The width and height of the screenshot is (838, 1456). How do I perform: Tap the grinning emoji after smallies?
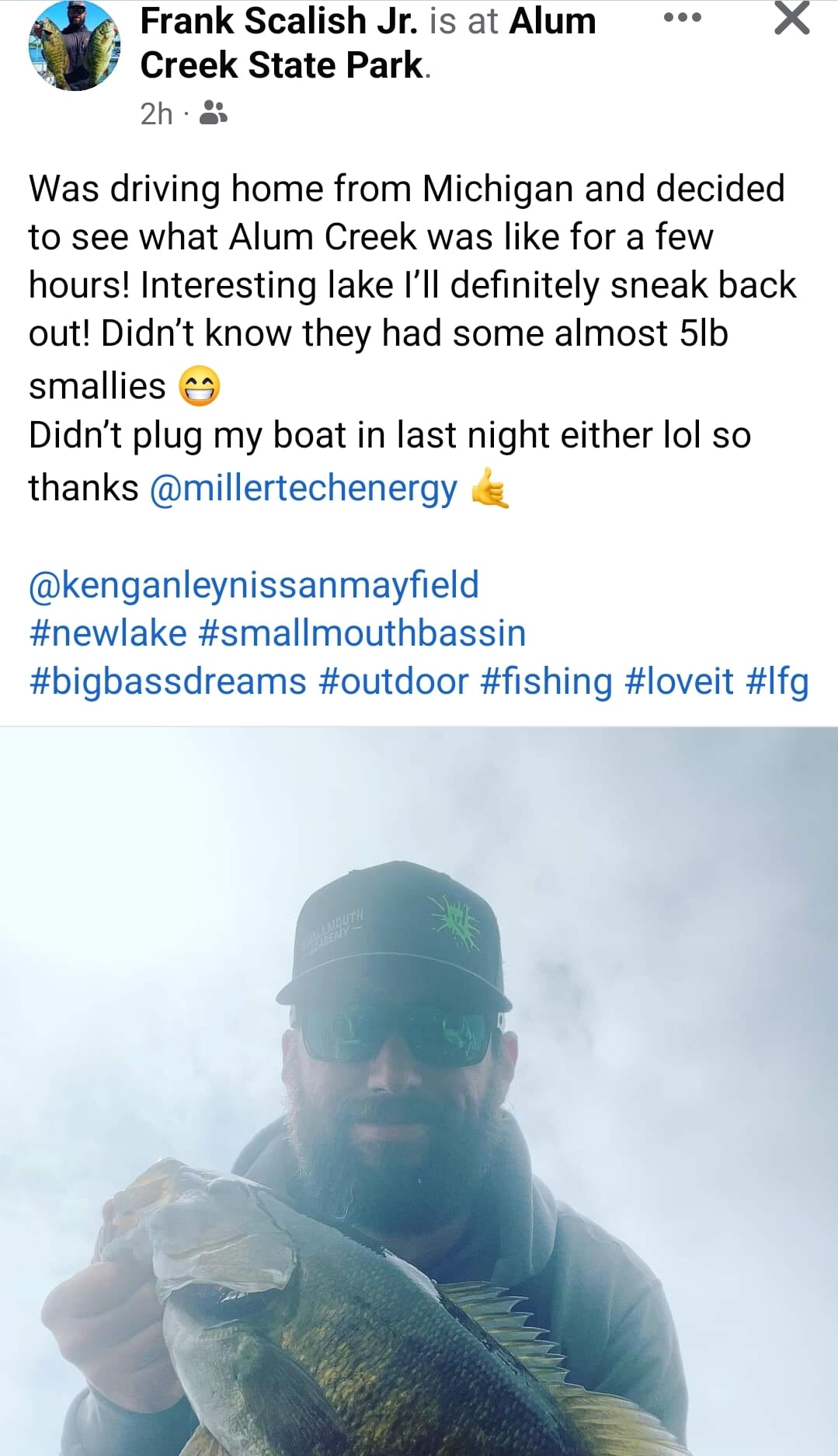coord(200,387)
